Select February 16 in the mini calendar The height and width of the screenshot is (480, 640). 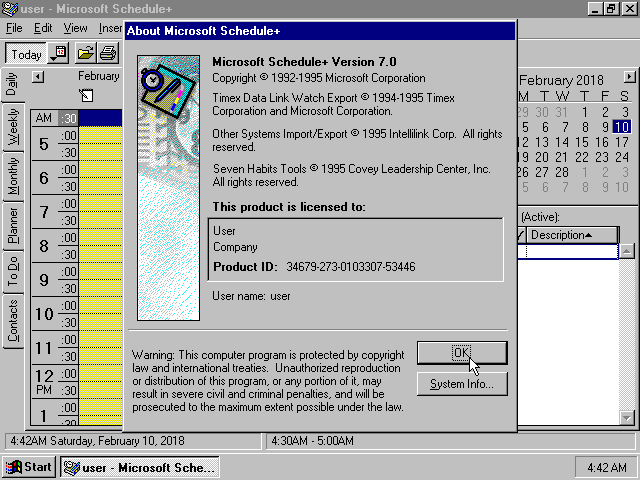point(603,142)
